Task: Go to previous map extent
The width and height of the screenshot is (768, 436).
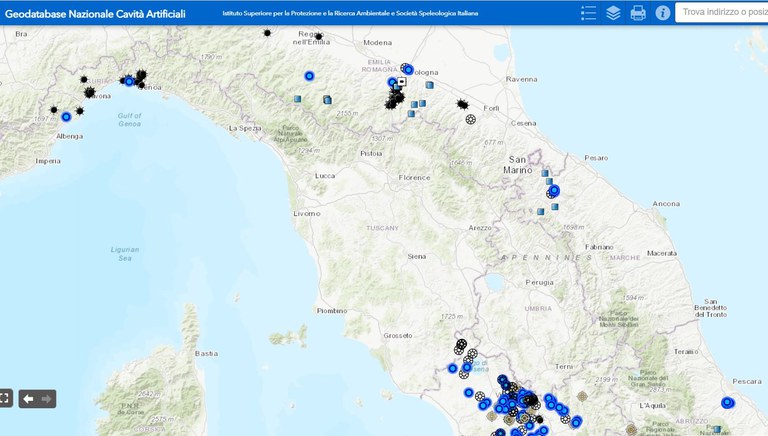Action: [28, 398]
